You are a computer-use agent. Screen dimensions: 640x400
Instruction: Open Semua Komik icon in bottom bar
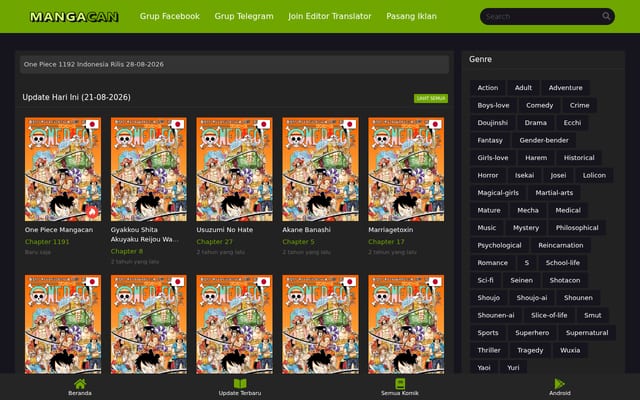pos(400,384)
